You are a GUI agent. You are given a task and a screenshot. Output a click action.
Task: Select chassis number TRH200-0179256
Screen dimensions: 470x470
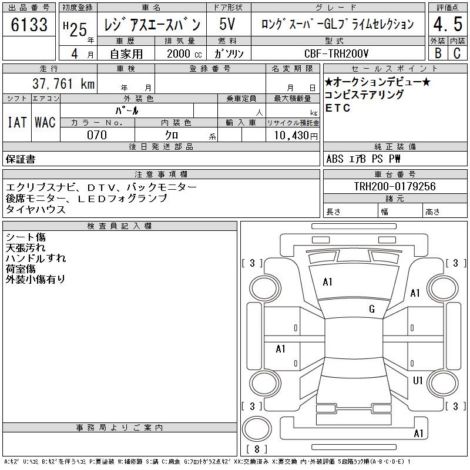(395, 186)
